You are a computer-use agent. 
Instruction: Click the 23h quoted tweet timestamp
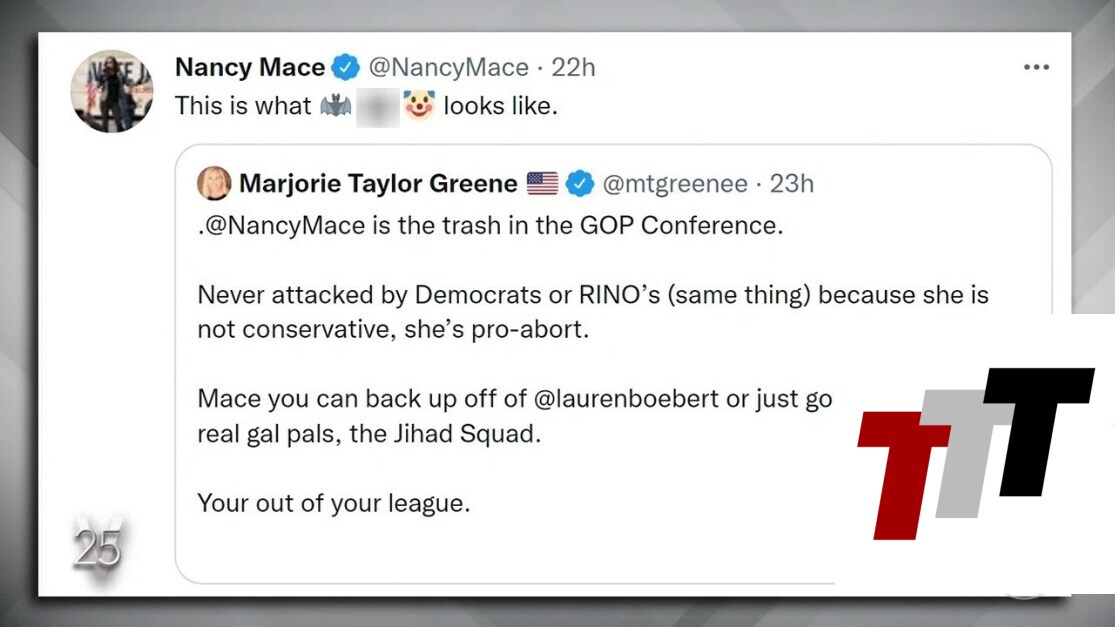pos(790,184)
